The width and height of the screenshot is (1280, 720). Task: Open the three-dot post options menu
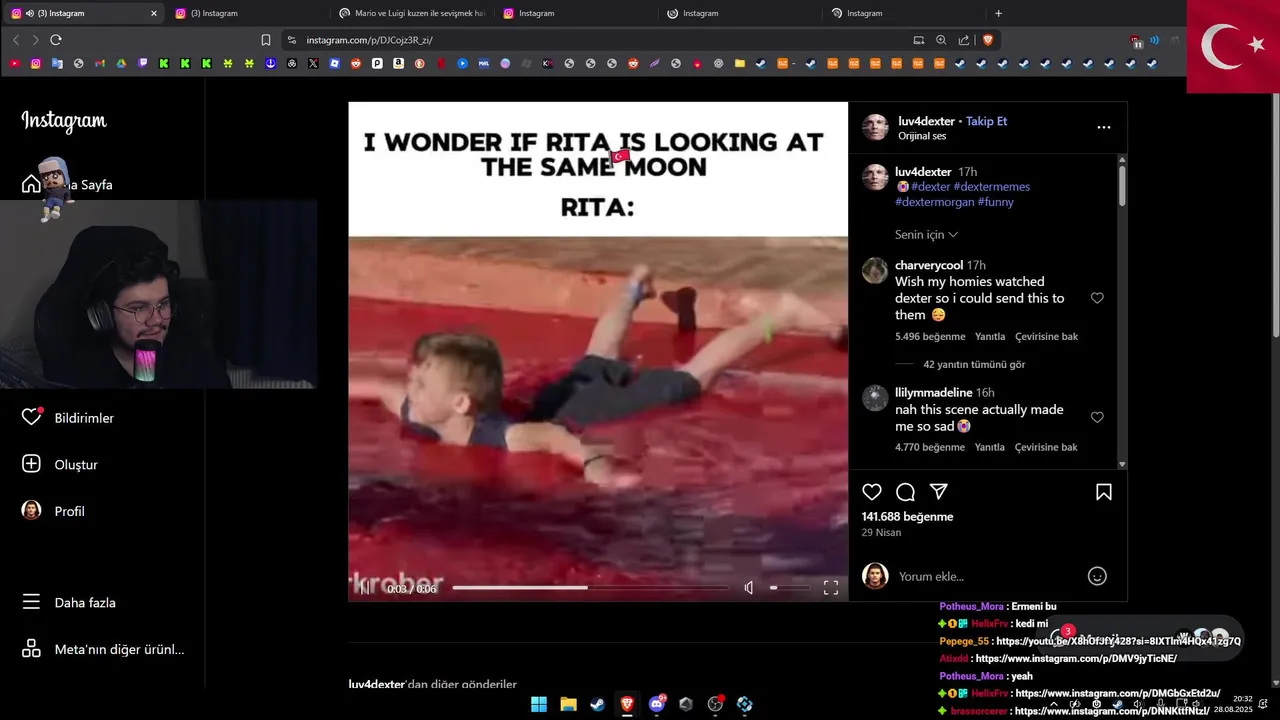tap(1104, 127)
